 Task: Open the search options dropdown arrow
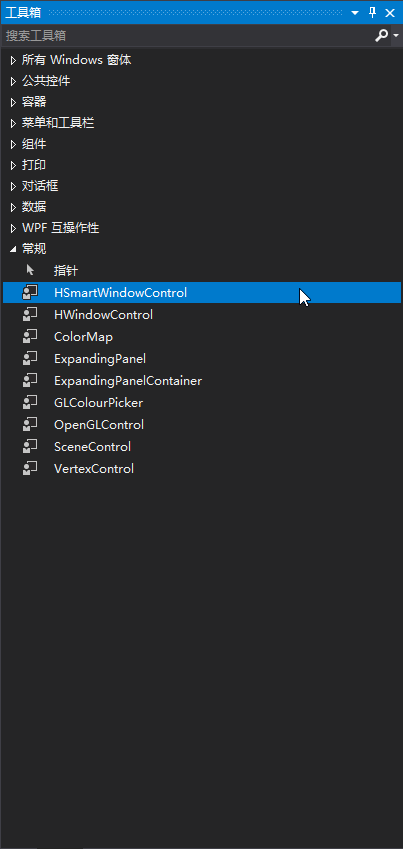click(396, 36)
